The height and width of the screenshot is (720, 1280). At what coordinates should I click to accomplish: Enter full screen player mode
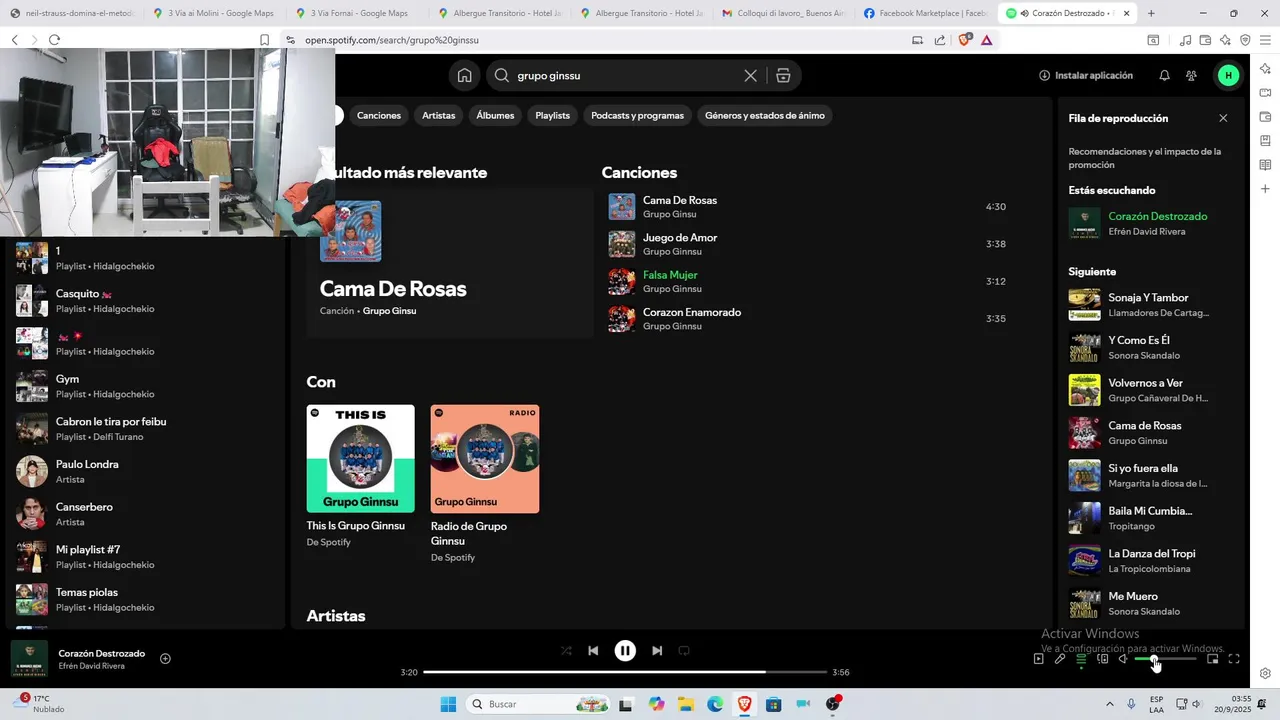pyautogui.click(x=1234, y=659)
